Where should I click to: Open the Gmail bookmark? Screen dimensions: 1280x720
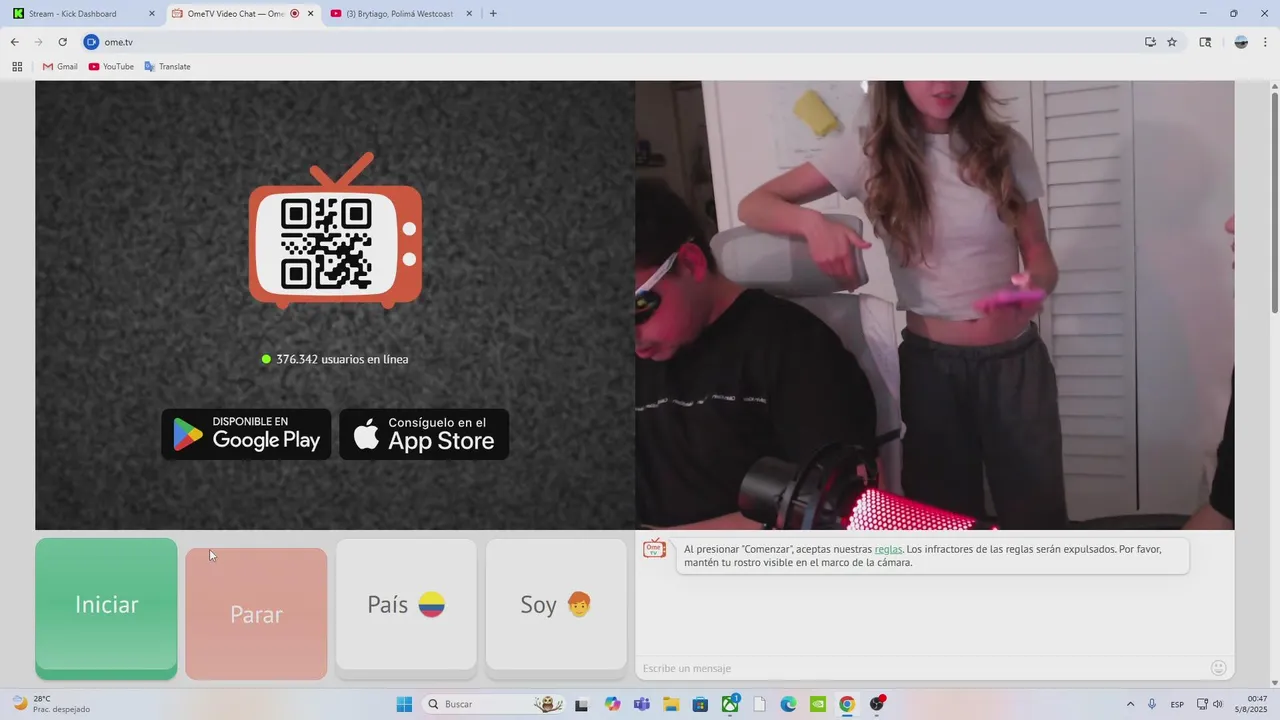click(60, 67)
